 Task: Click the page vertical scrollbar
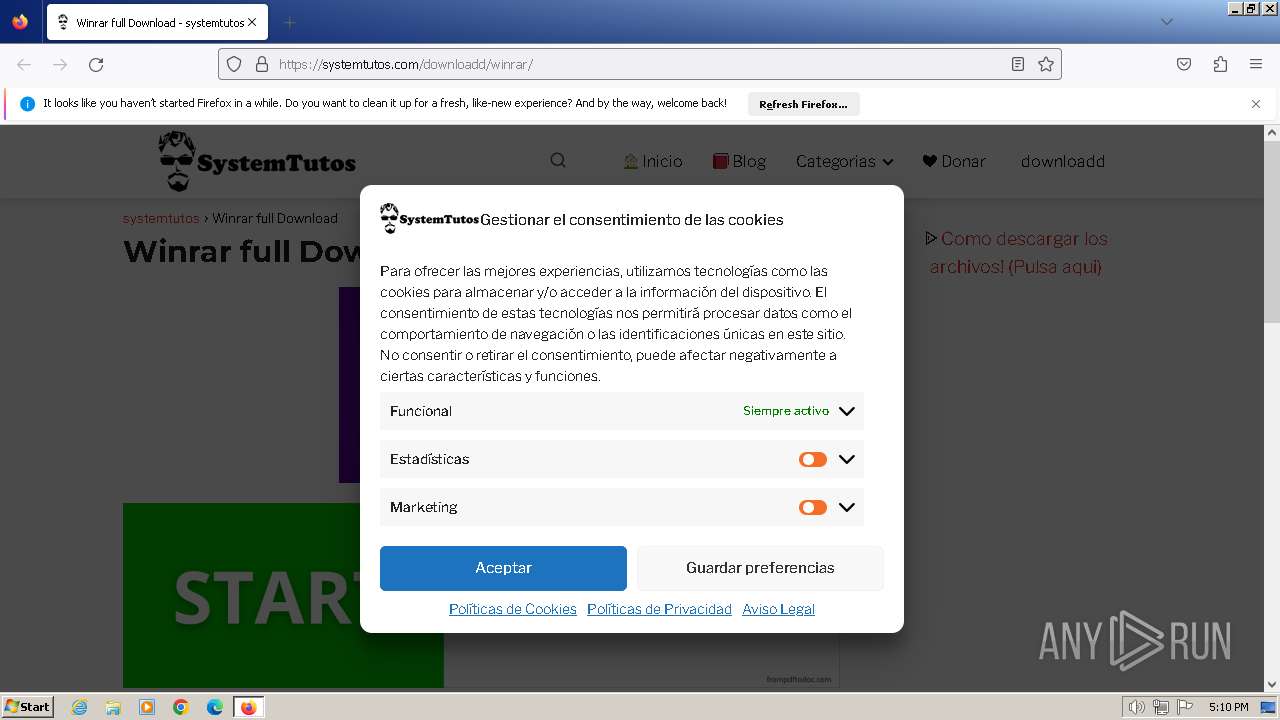1272,232
